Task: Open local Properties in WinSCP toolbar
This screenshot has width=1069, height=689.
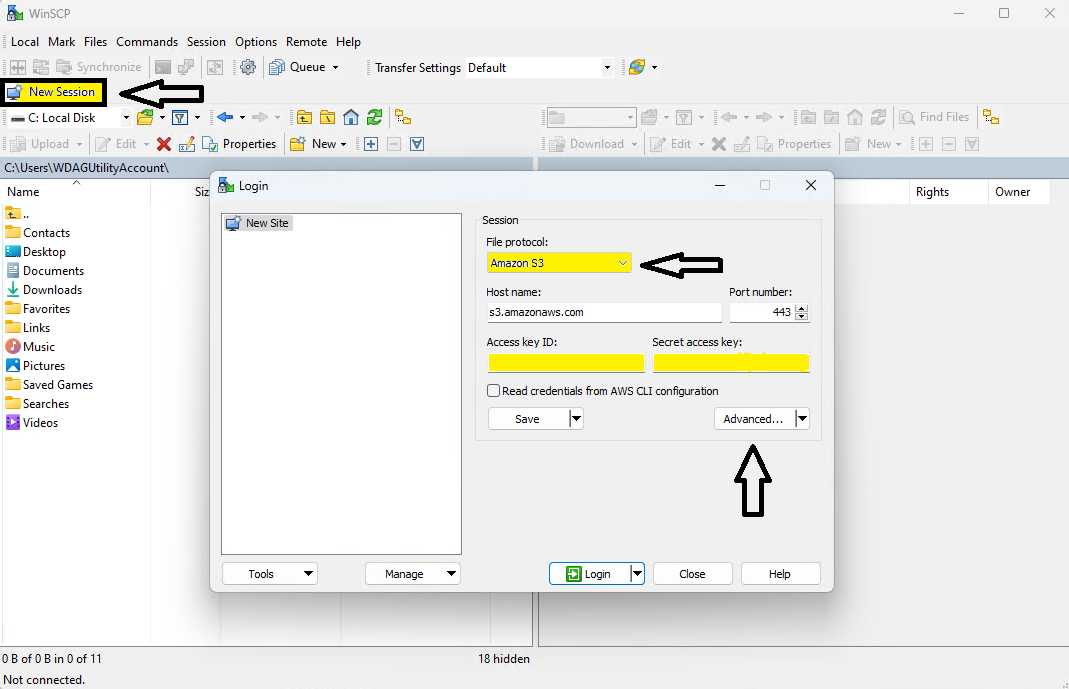Action: [240, 144]
